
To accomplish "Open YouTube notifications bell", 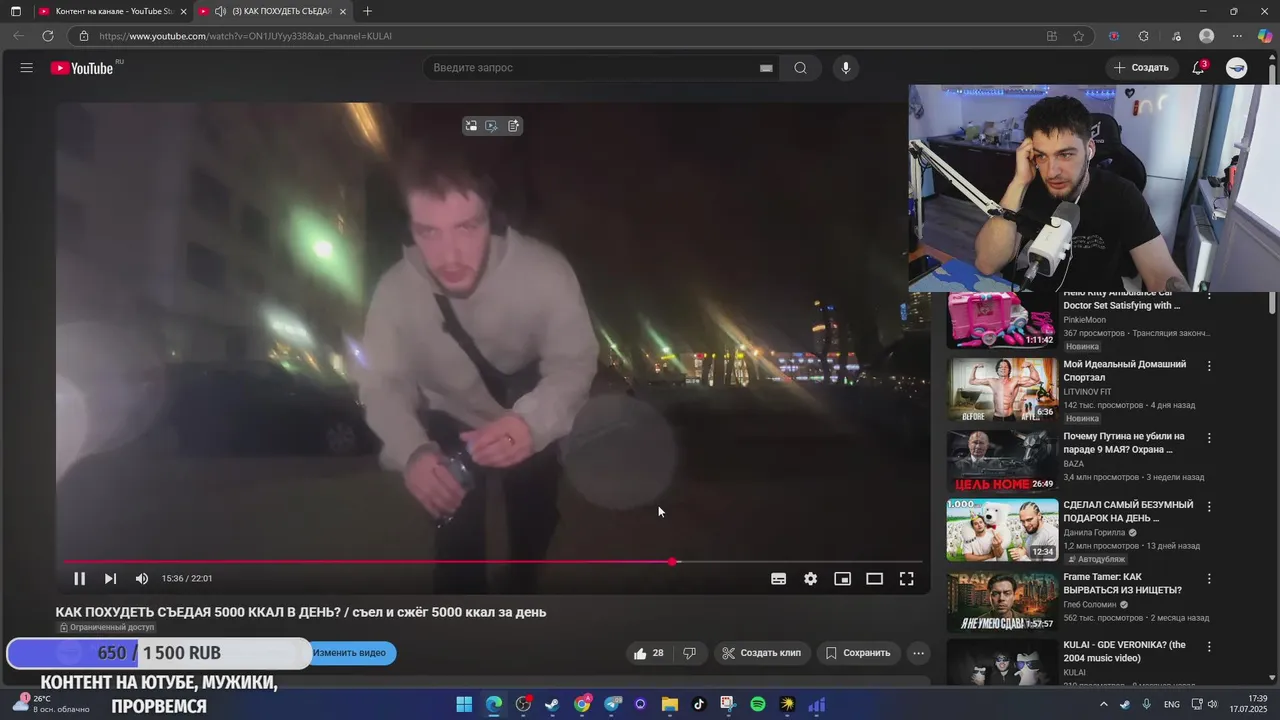I will 1198,68.
